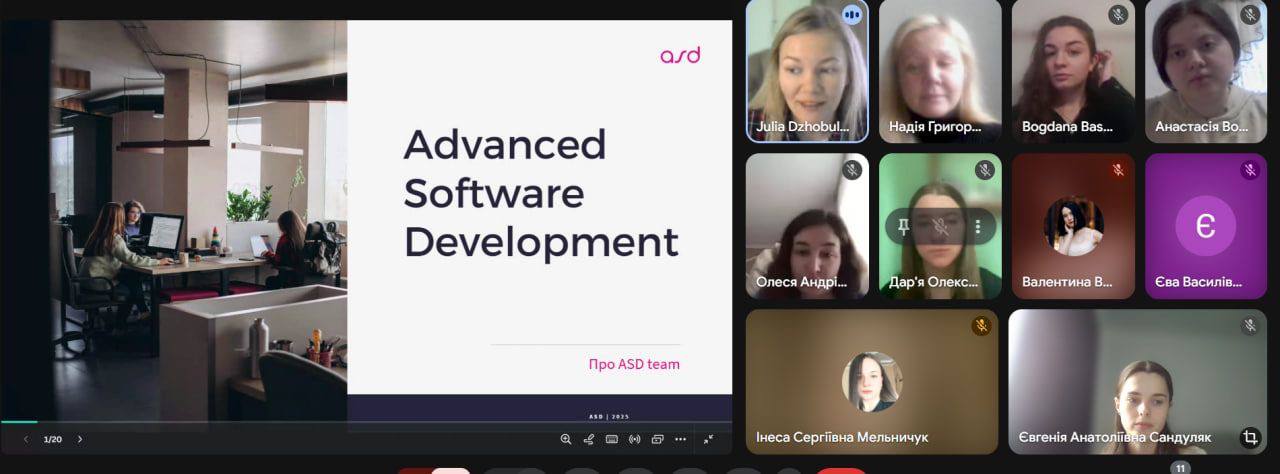Click the slide progress bar
The height and width of the screenshot is (474, 1280).
(366, 422)
